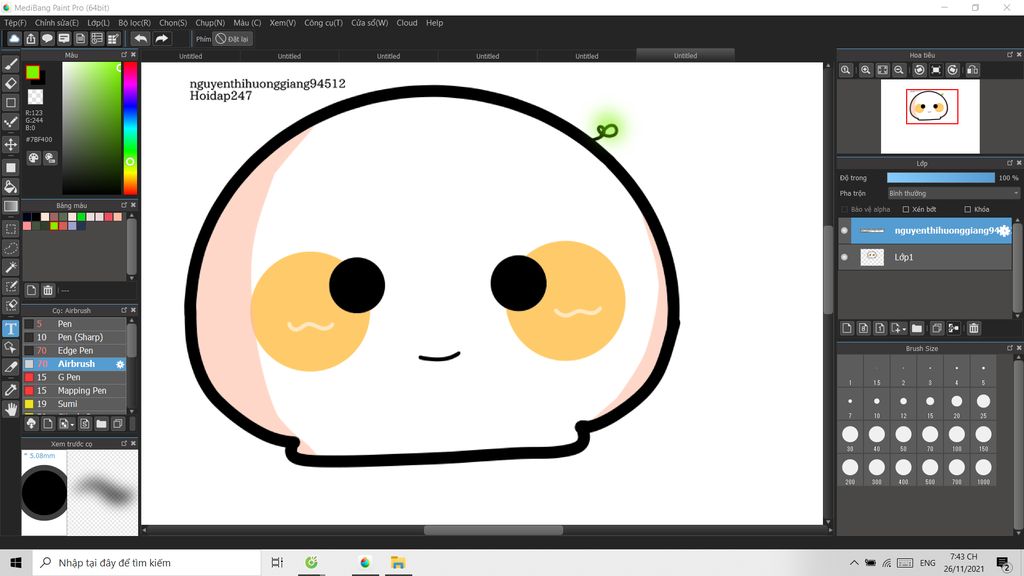The width and height of the screenshot is (1024, 576).
Task: Open Công cụ(T) menu
Action: pyautogui.click(x=323, y=23)
